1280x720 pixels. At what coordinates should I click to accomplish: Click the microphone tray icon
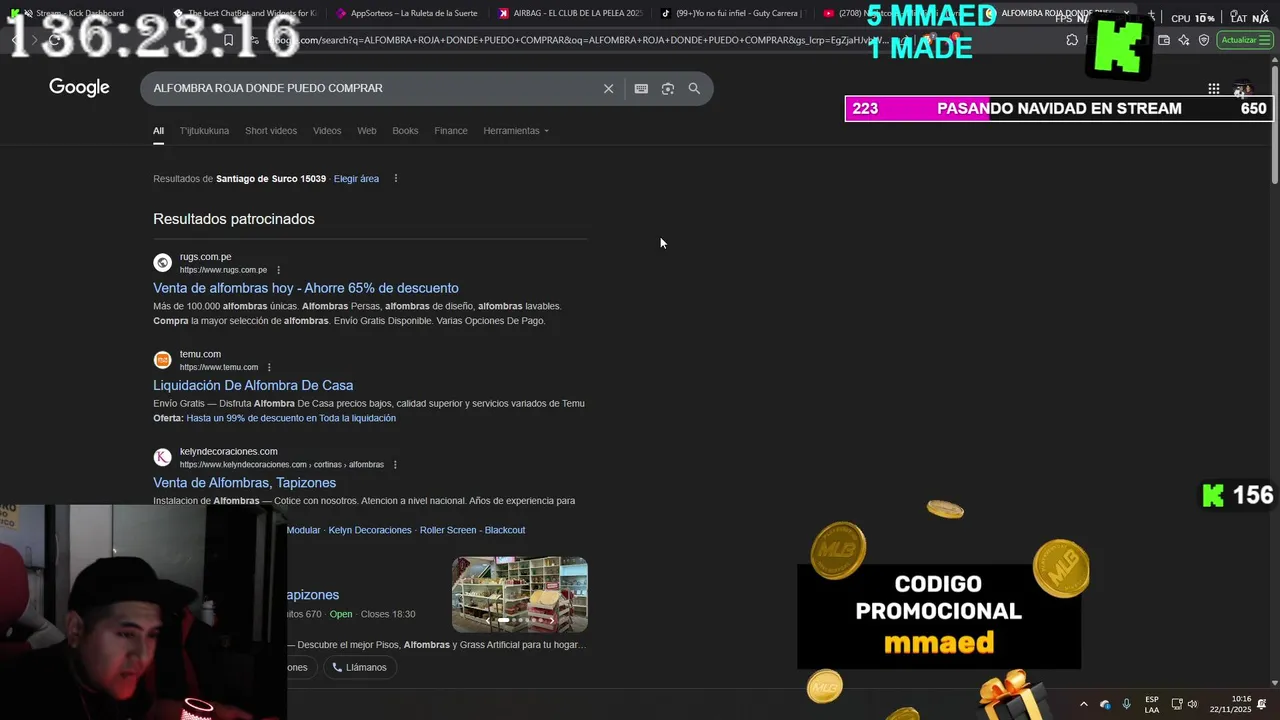click(1126, 704)
